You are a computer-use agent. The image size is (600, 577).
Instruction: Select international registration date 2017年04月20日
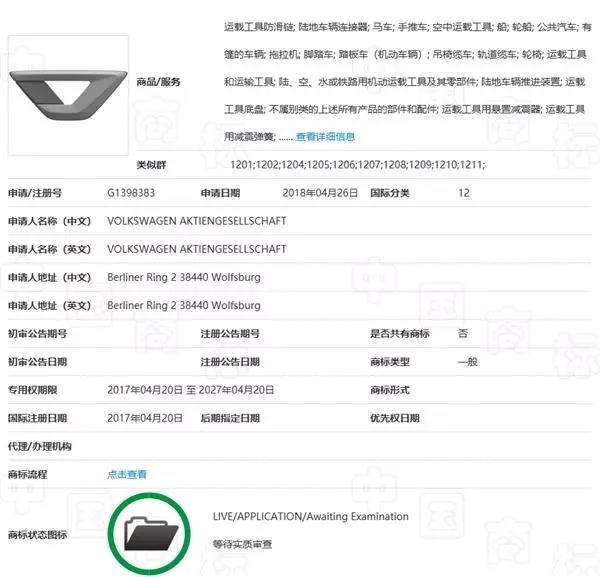pos(145,418)
